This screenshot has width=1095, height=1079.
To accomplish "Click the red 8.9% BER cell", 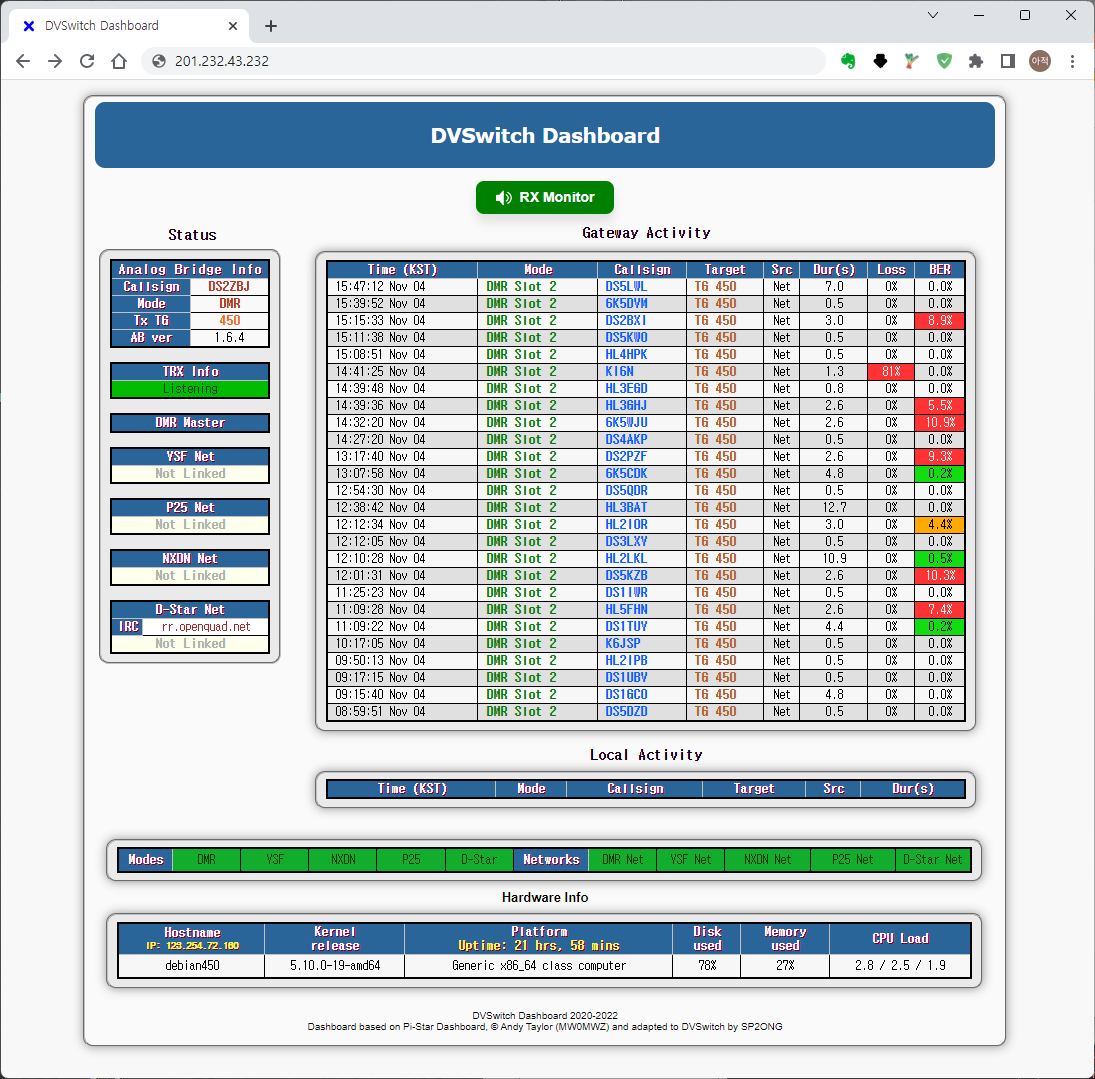I will [940, 321].
